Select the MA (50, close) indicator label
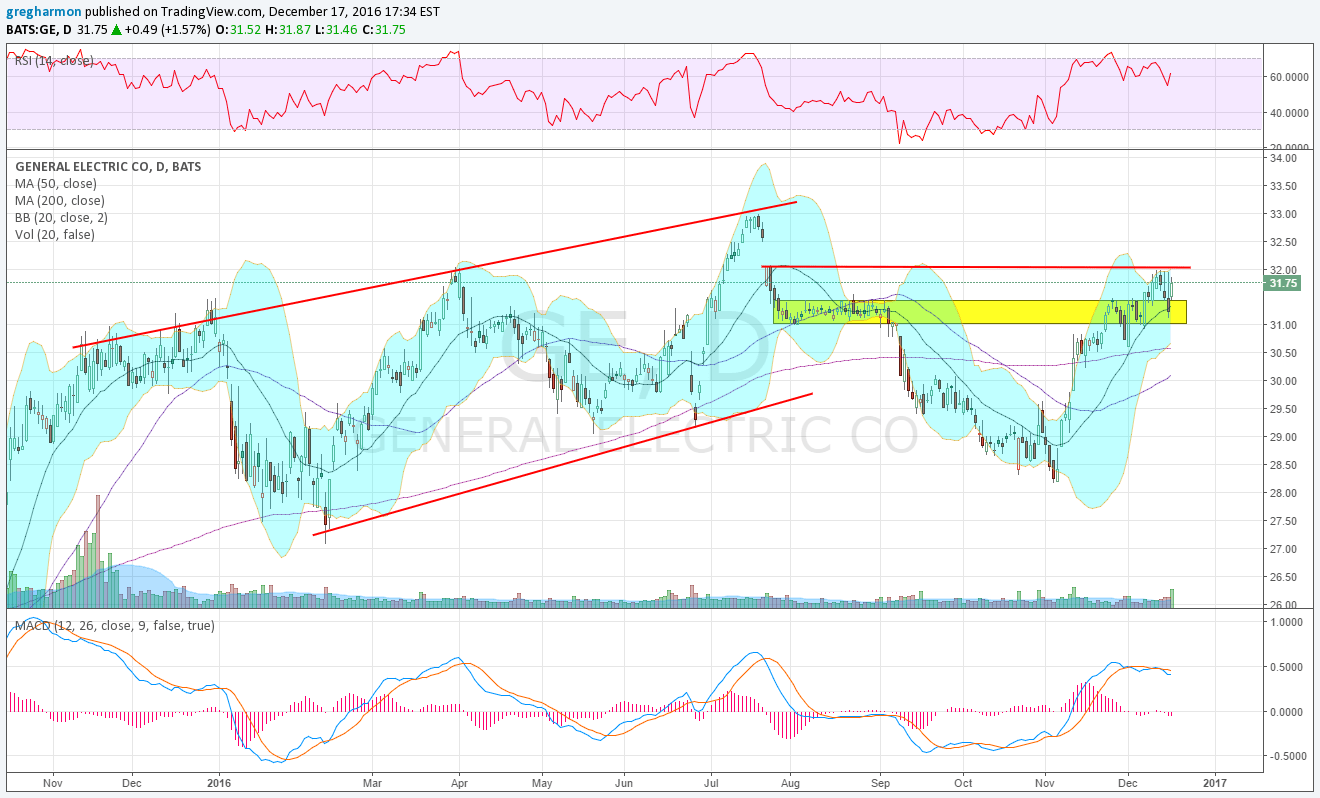Screen dimensions: 1320x798 tap(55, 184)
